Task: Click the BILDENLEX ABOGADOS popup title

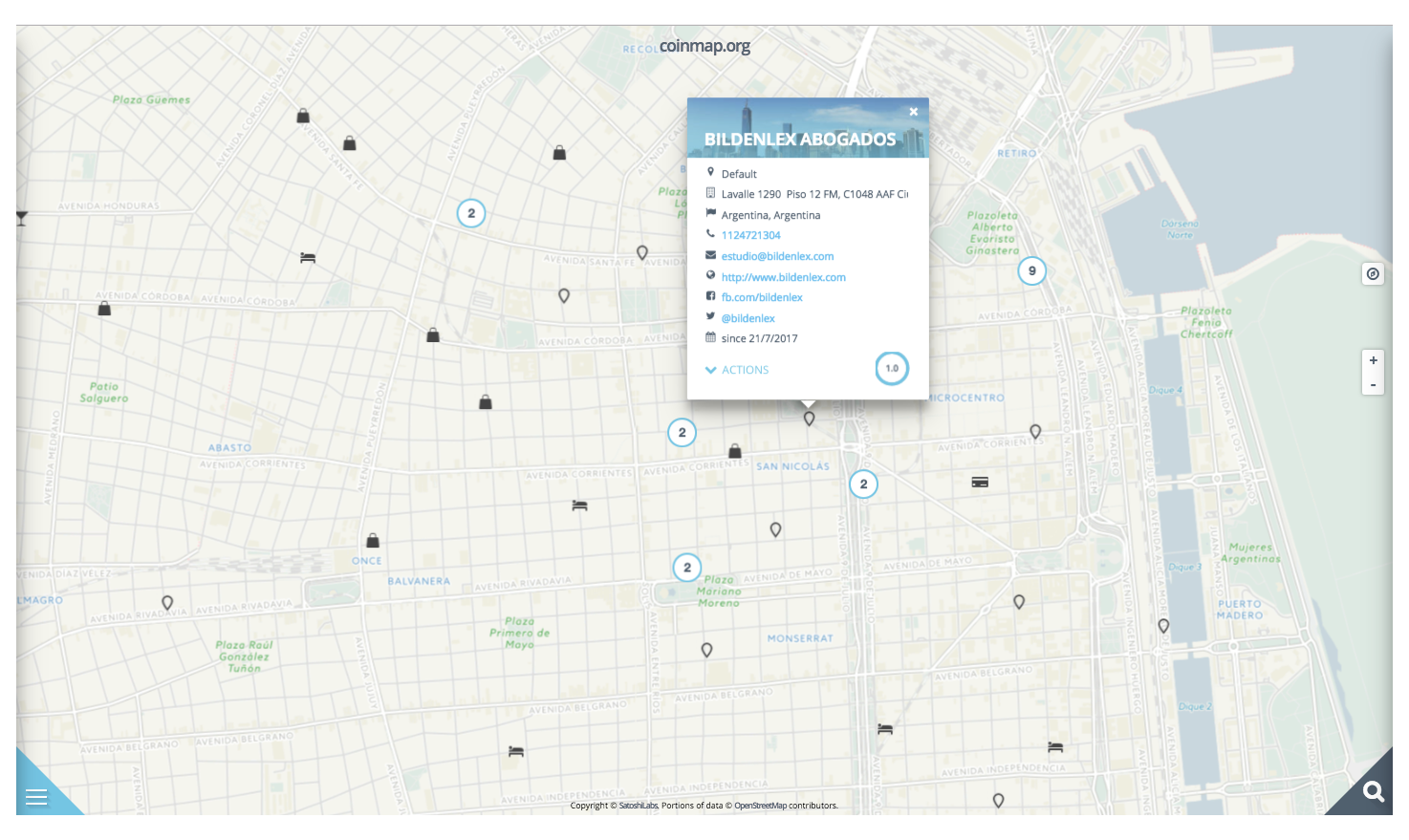Action: (x=800, y=140)
